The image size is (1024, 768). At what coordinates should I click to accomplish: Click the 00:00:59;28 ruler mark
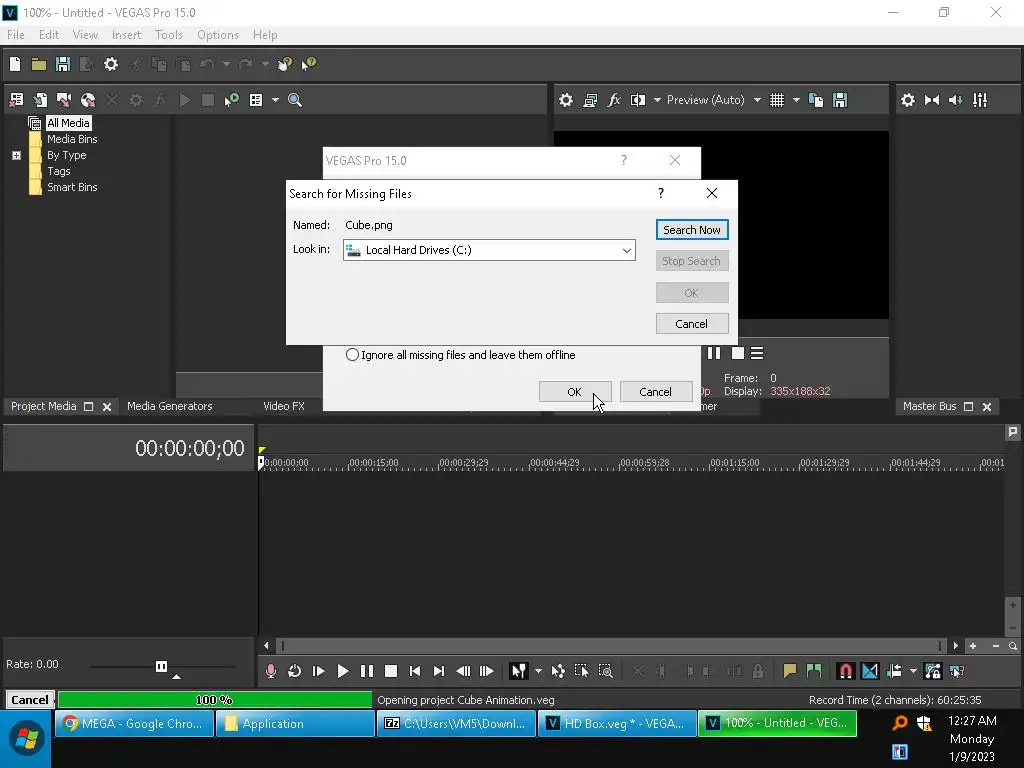tap(645, 463)
